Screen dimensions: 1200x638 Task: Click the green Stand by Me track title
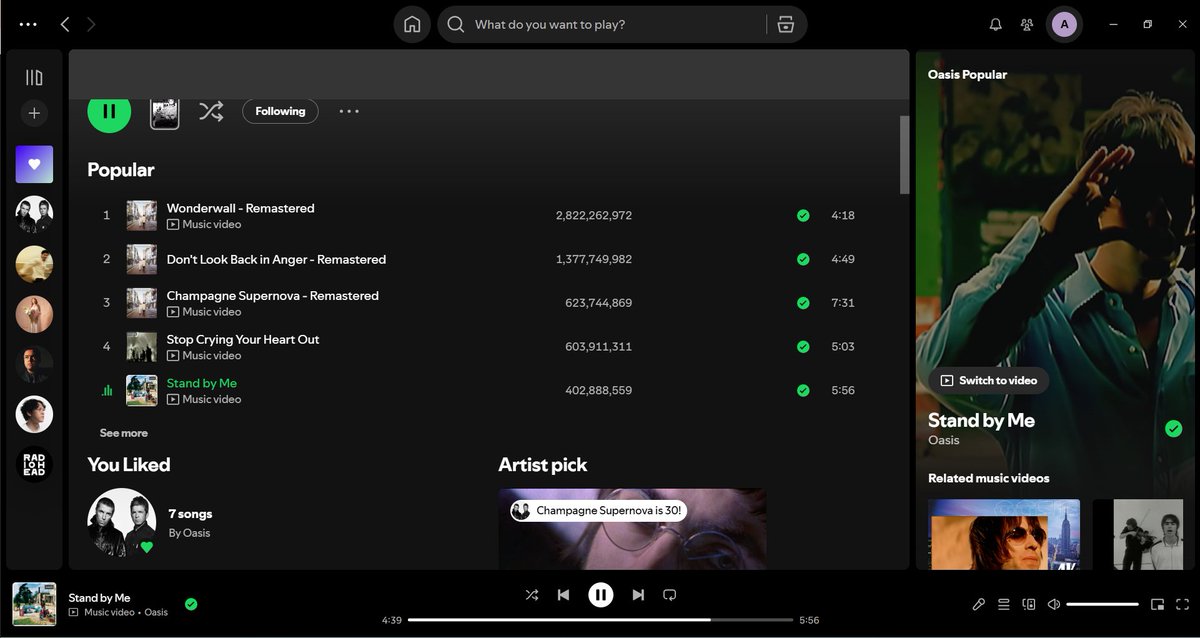pyautogui.click(x=201, y=383)
